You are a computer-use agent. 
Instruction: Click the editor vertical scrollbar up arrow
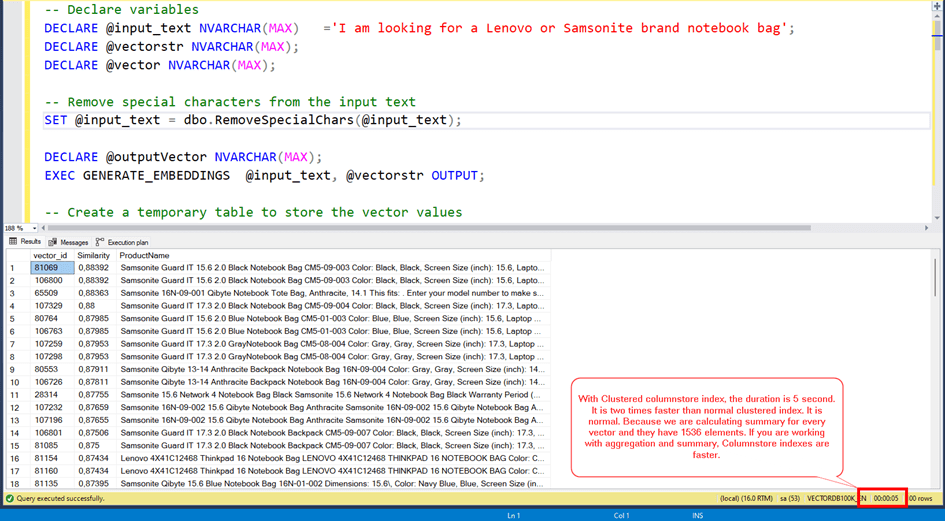coord(937,8)
